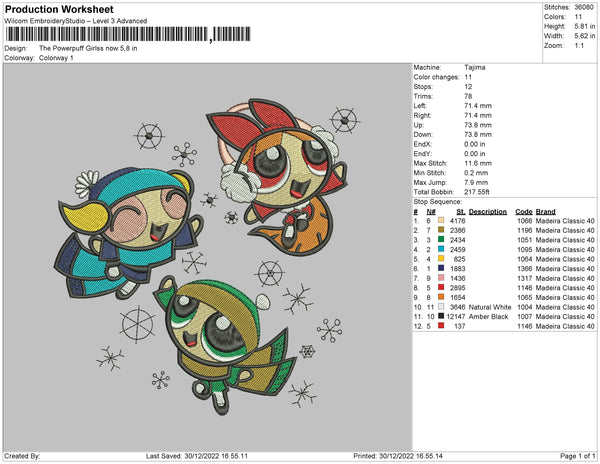Click 'Wilcom EmbroideryStudio – Level 3 Advanced' text

[x=76, y=21]
